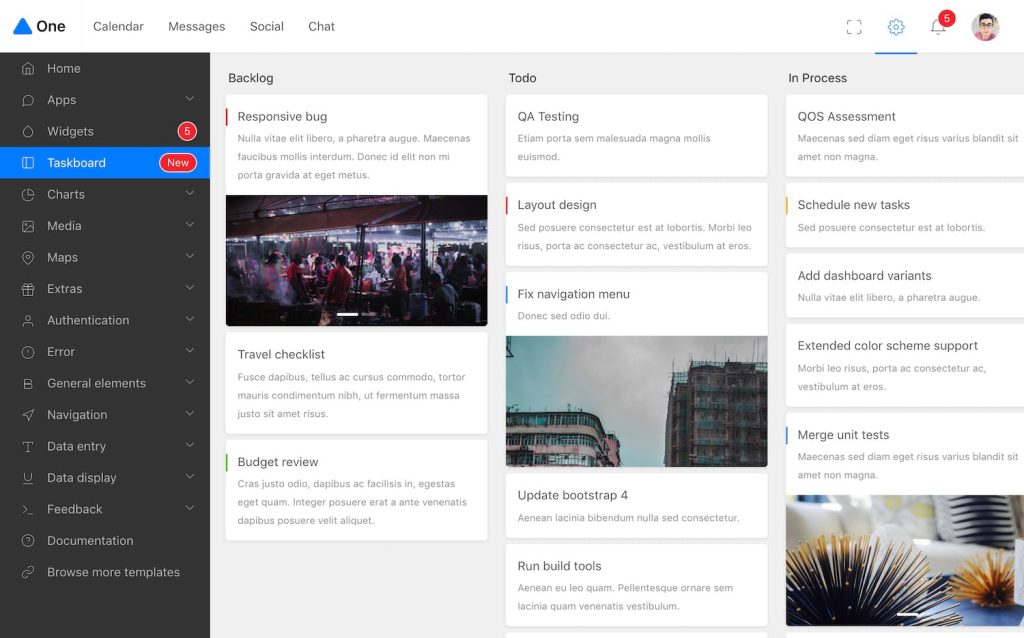
Task: Enter fullscreen mode via the expand icon
Action: click(853, 27)
